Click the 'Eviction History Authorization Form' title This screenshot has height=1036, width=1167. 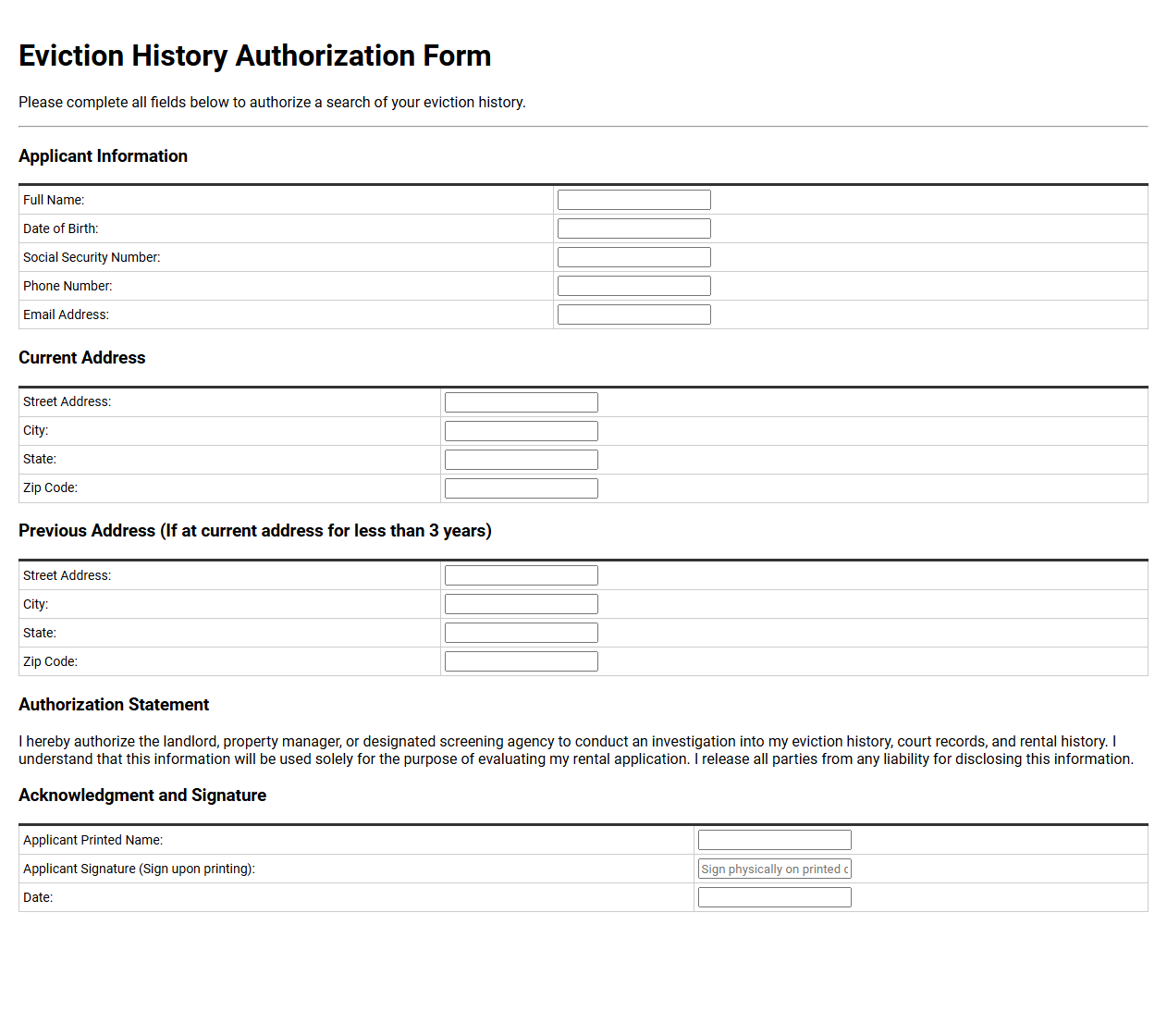255,55
